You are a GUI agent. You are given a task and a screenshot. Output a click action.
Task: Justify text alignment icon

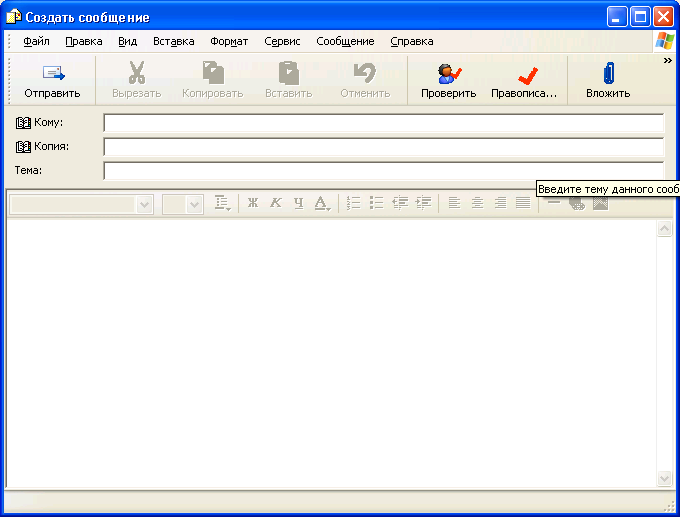[523, 203]
